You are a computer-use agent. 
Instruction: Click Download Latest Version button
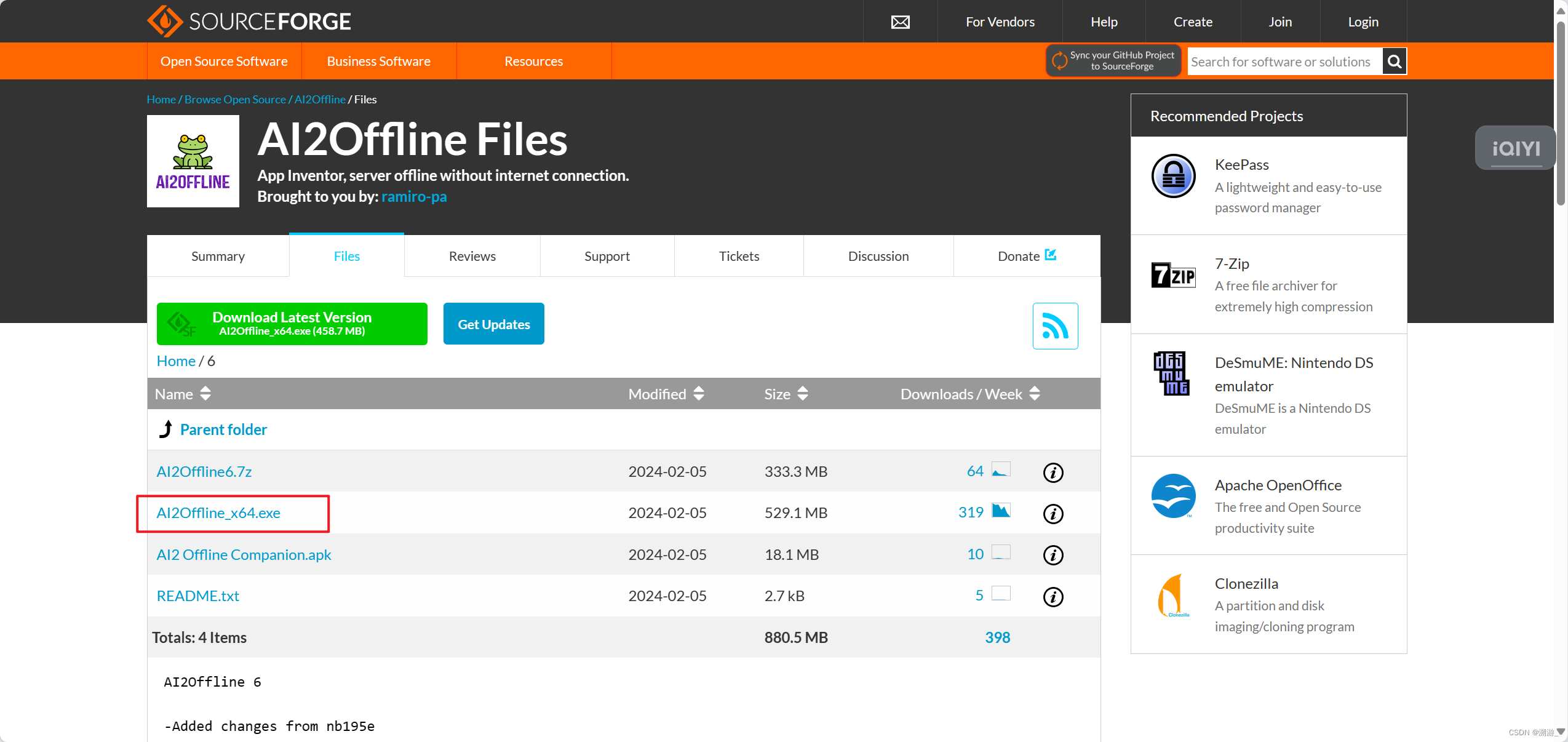click(x=292, y=324)
